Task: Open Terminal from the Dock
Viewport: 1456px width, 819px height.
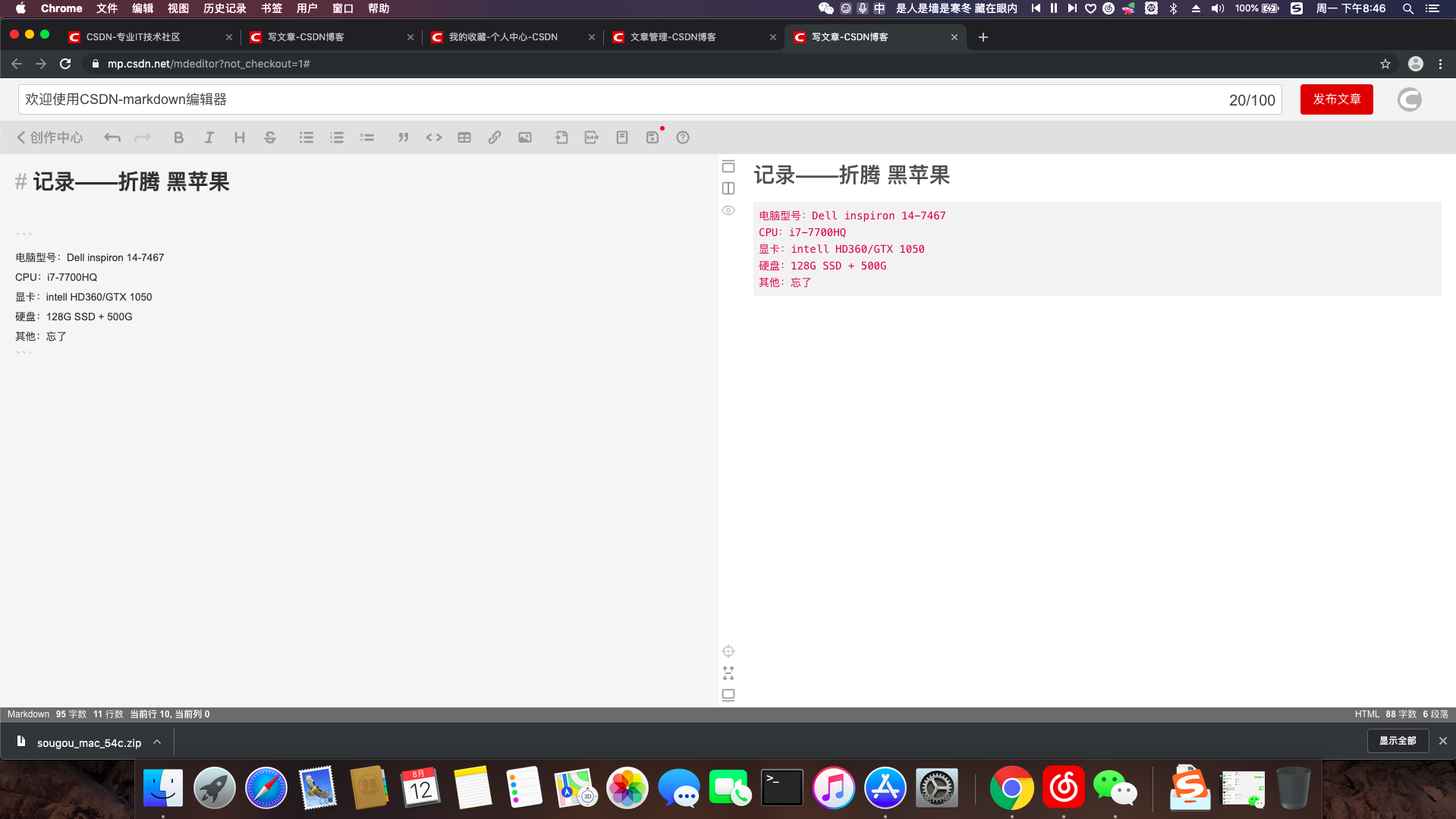Action: tap(782, 788)
